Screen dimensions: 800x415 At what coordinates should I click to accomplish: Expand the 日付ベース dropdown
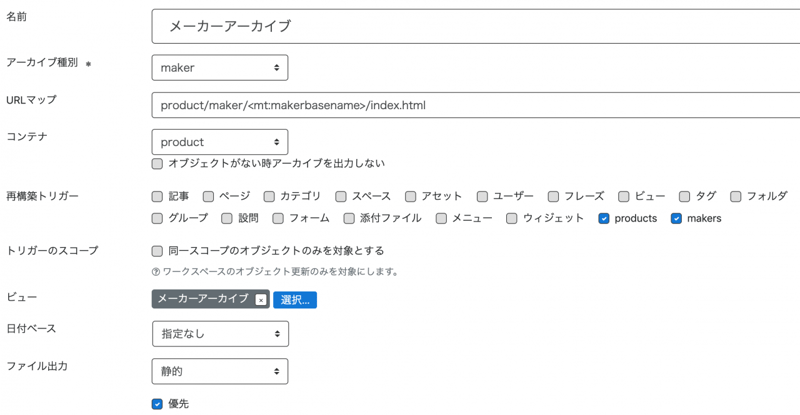pos(219,333)
